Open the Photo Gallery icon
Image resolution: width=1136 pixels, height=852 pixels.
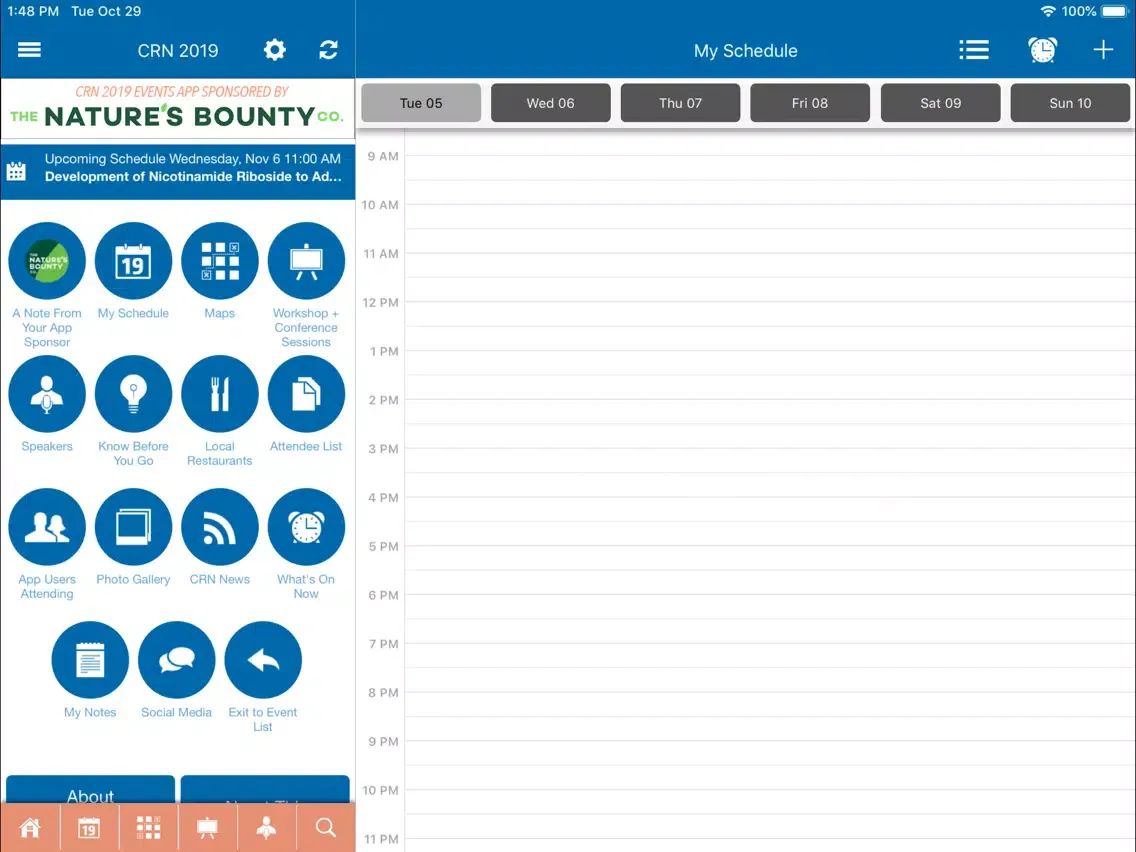pyautogui.click(x=133, y=527)
